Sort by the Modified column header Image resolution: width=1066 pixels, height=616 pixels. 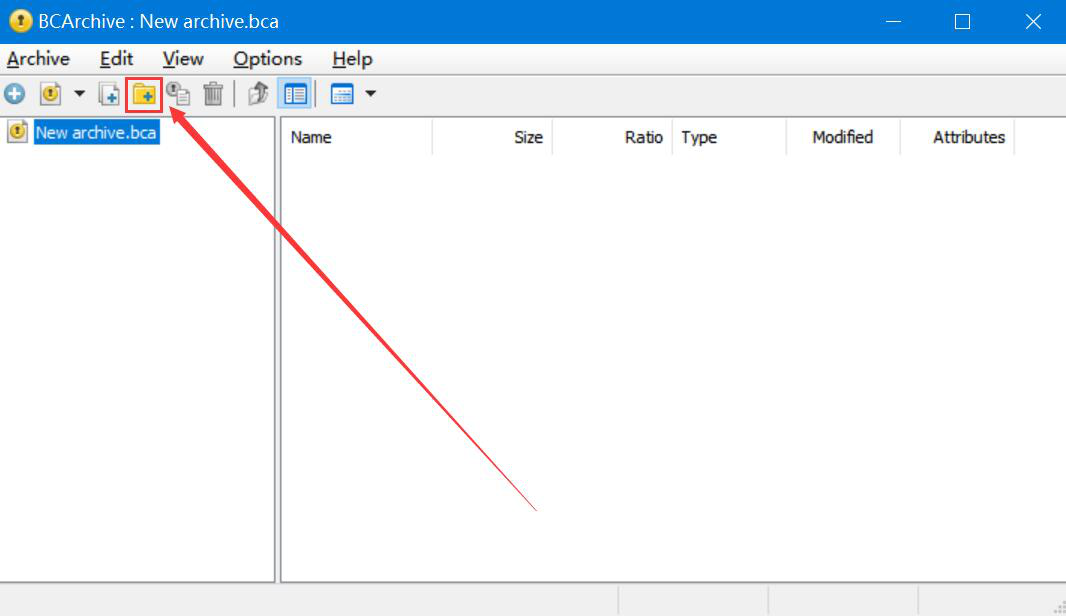tap(843, 137)
